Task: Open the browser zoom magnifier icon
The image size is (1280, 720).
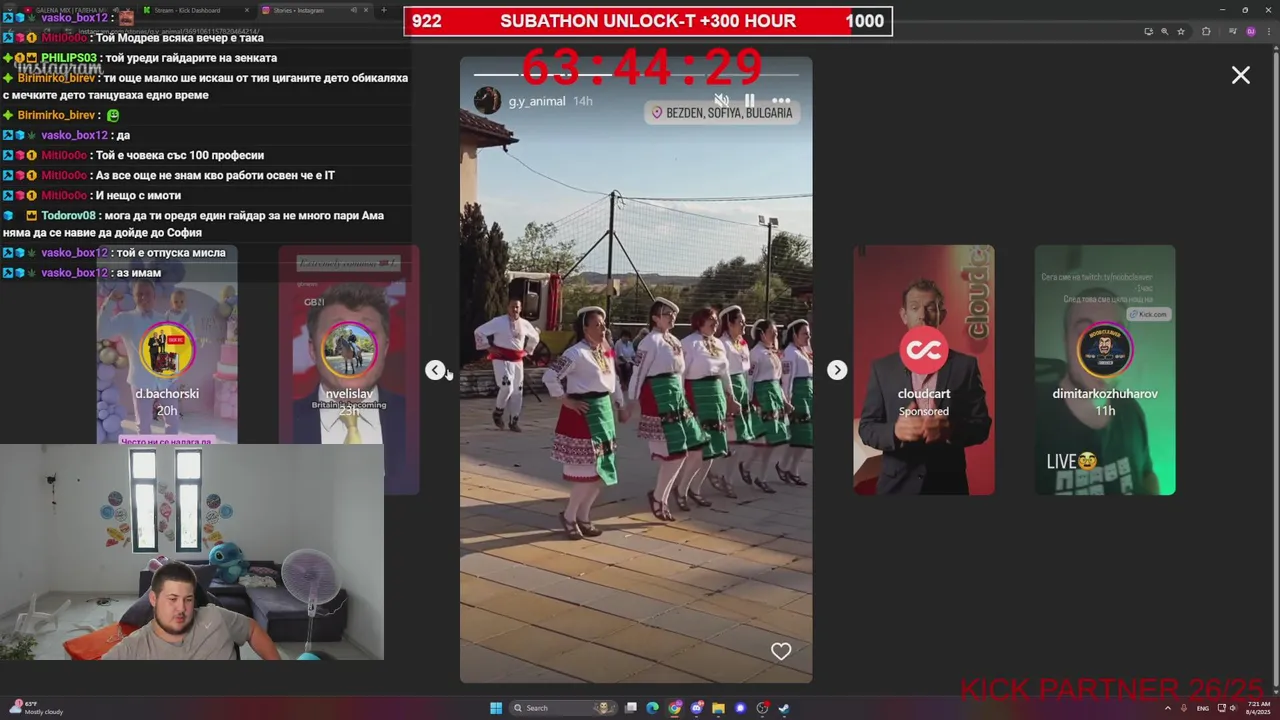Action: [x=1165, y=31]
